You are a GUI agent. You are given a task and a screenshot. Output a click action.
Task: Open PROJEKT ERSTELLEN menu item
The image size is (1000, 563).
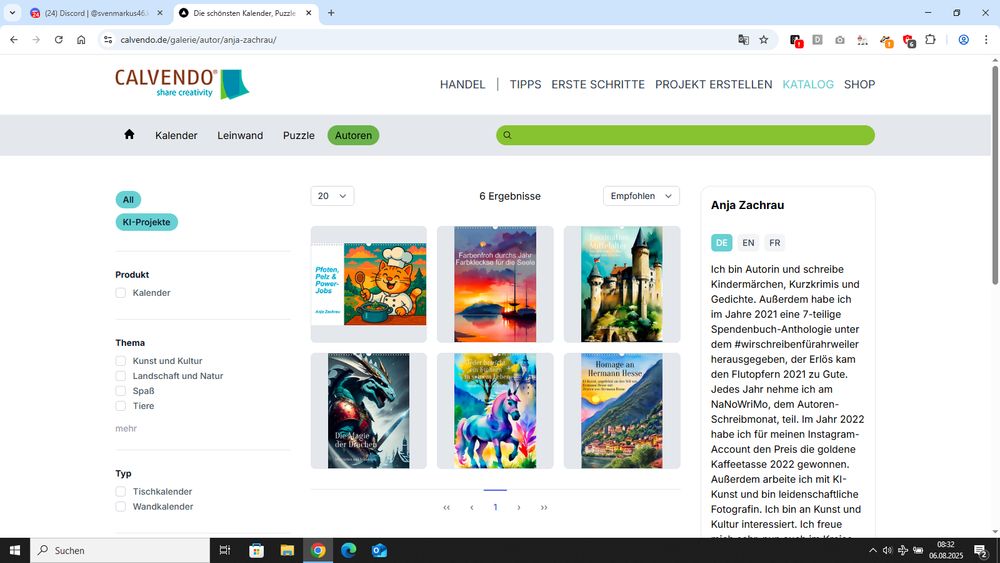pyautogui.click(x=713, y=84)
